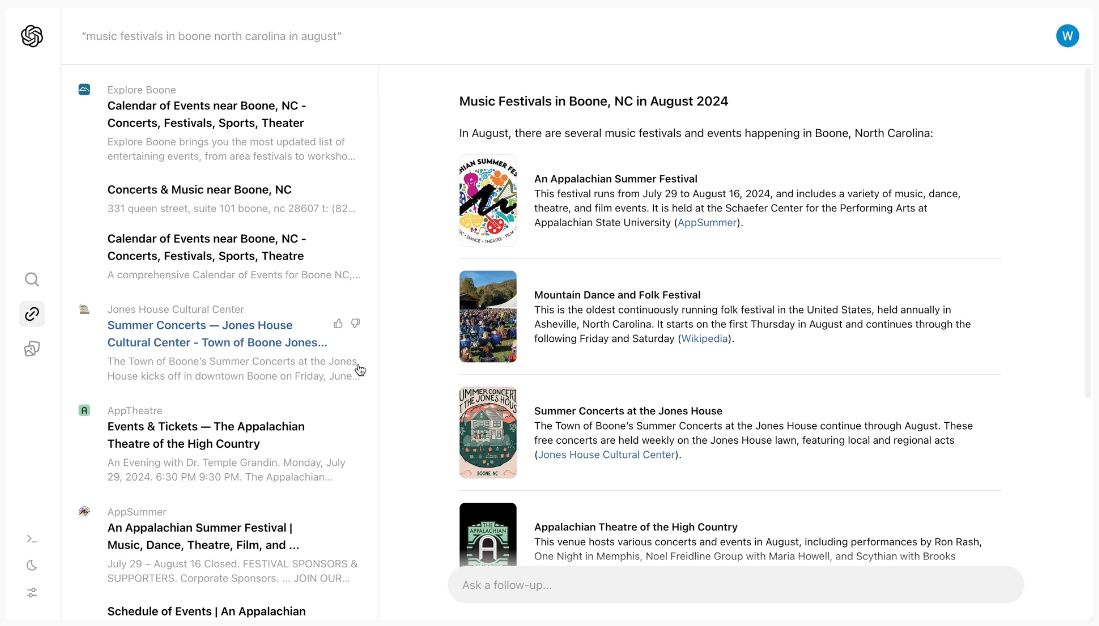Open the settings sliders icon
The height and width of the screenshot is (626, 1099).
coord(32,592)
